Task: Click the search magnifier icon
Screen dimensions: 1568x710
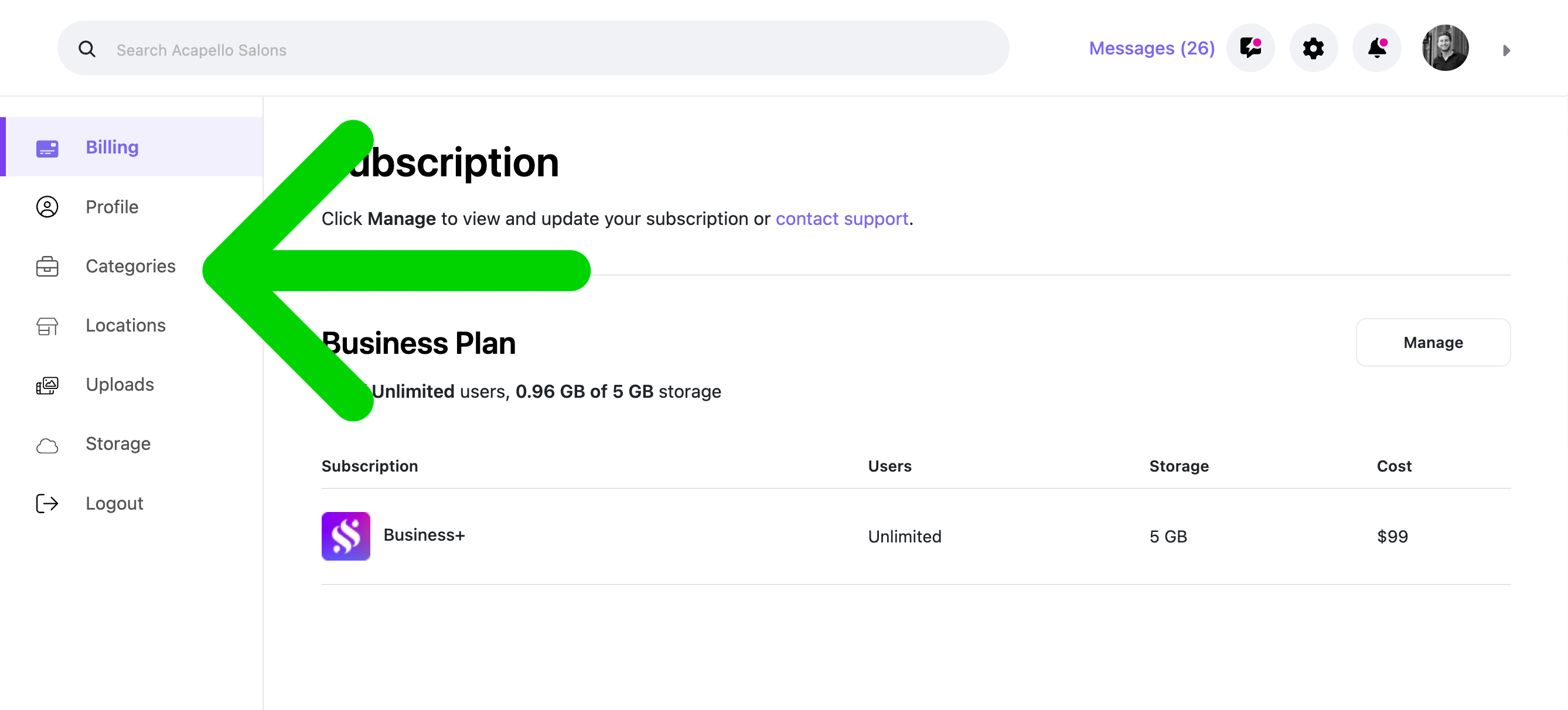Action: point(87,49)
